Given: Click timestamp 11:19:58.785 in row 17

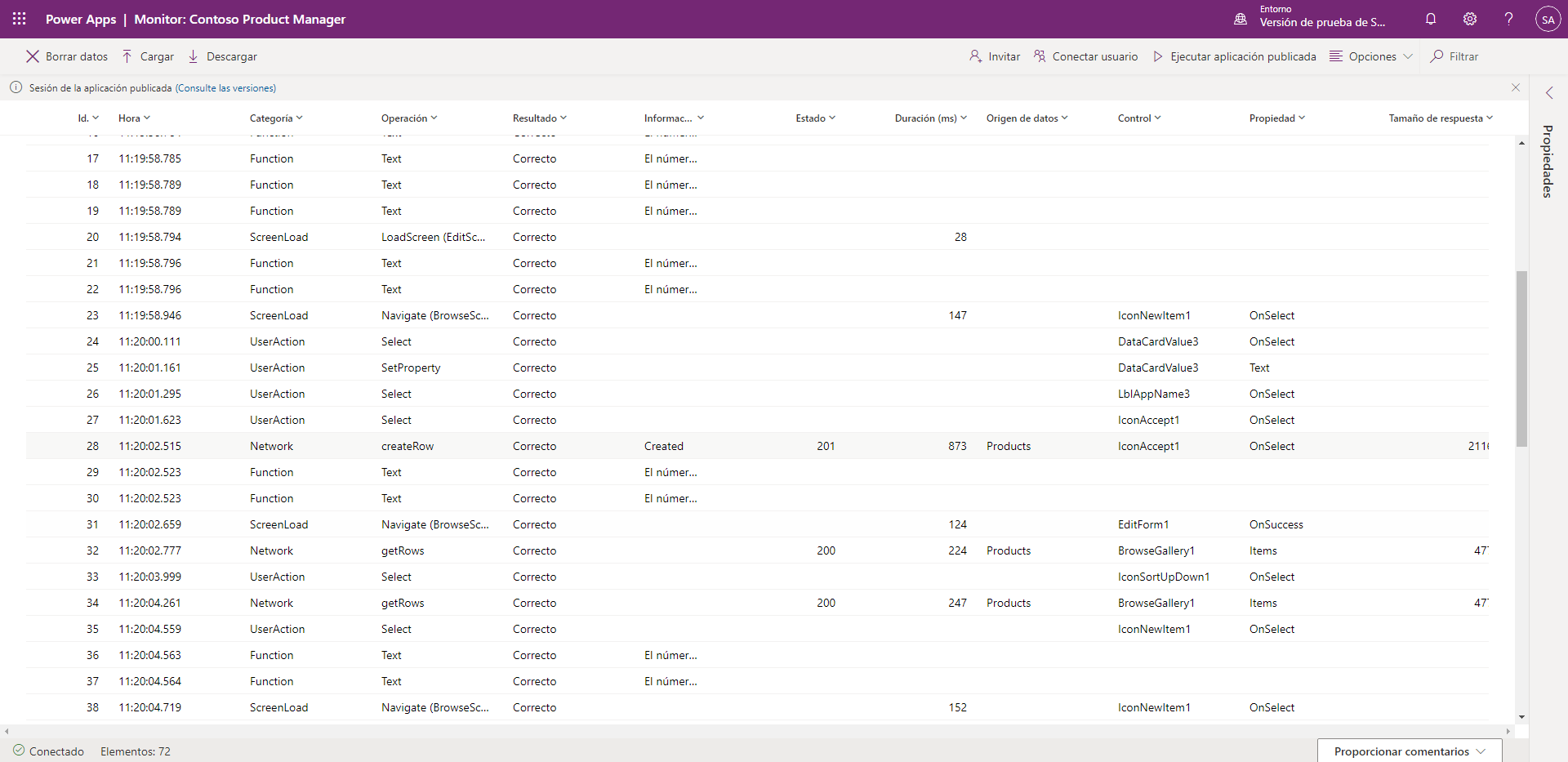Looking at the screenshot, I should pyautogui.click(x=150, y=158).
